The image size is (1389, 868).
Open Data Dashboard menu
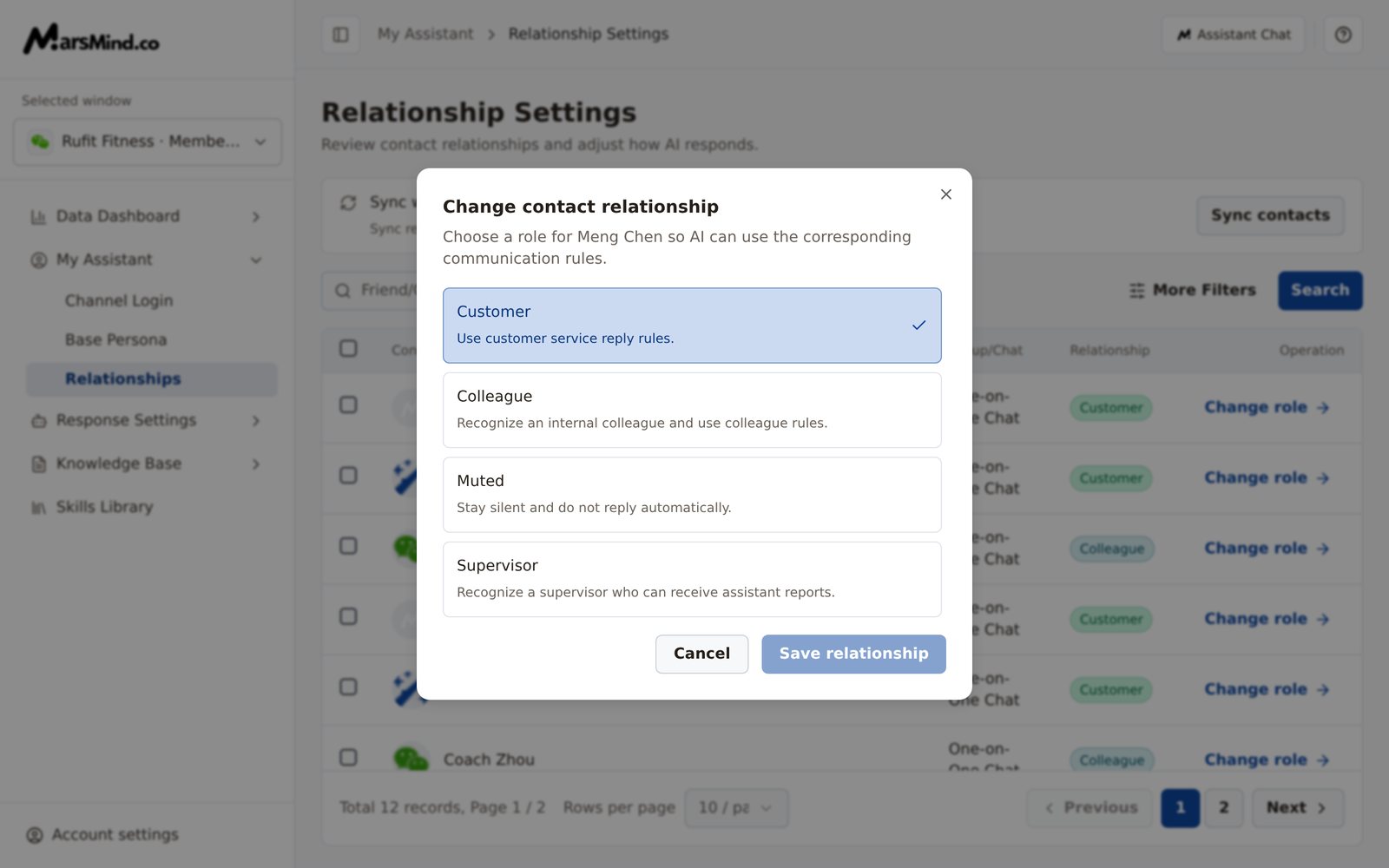tap(146, 216)
